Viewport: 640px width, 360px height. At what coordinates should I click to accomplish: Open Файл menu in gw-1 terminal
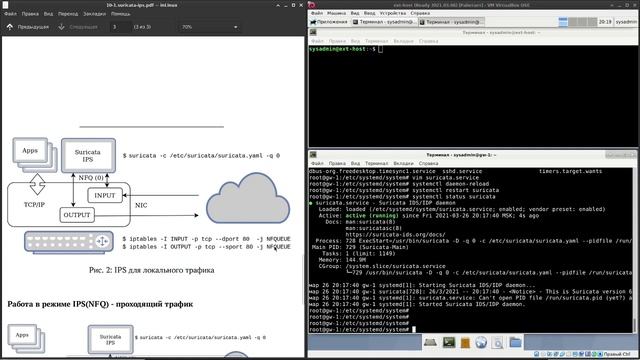pos(317,163)
